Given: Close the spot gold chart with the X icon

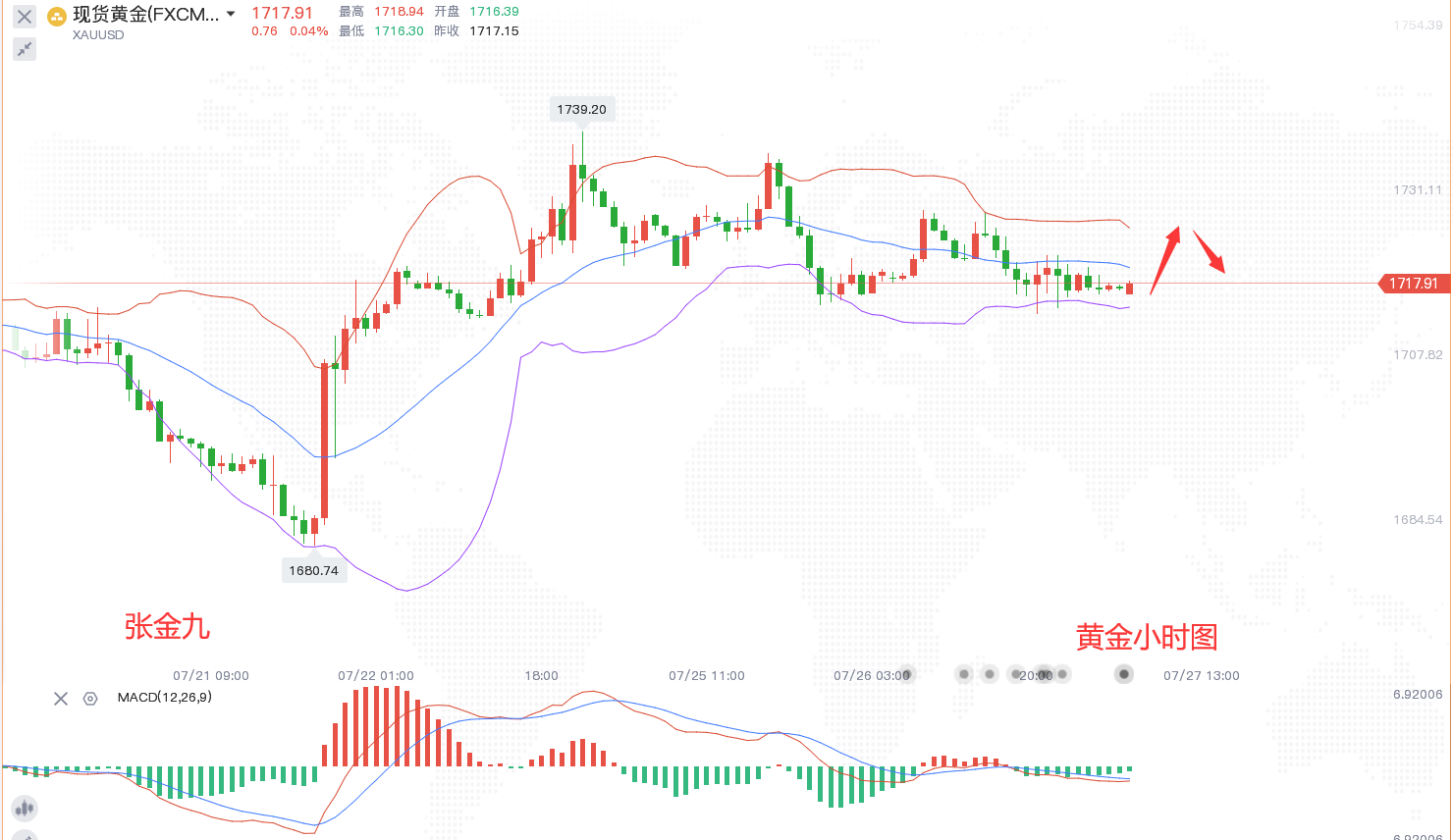Looking at the screenshot, I should click(25, 17).
